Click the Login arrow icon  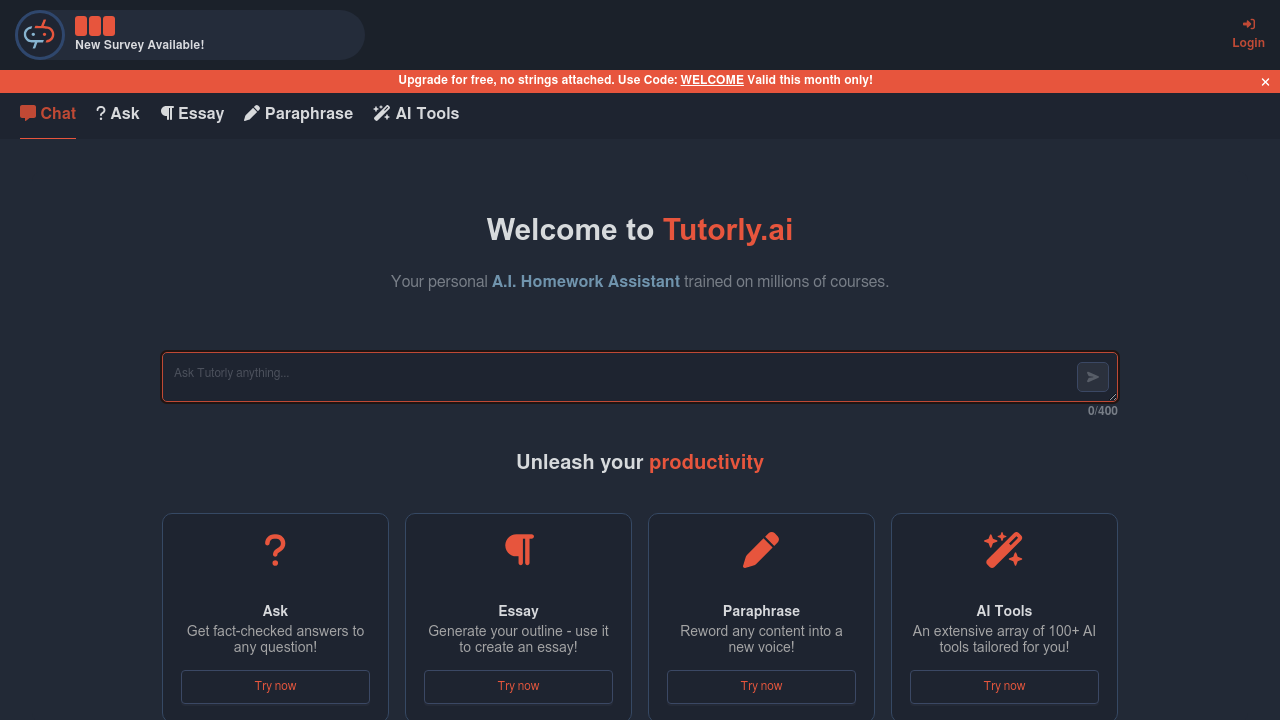coord(1248,24)
